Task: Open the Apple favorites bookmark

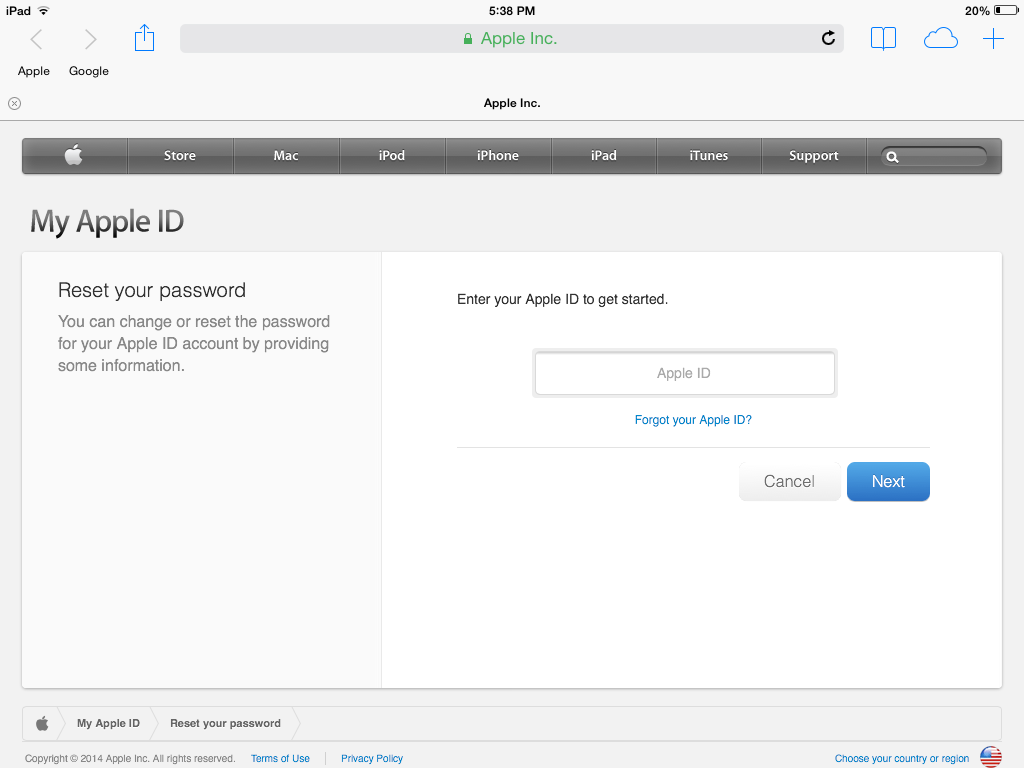Action: [33, 71]
